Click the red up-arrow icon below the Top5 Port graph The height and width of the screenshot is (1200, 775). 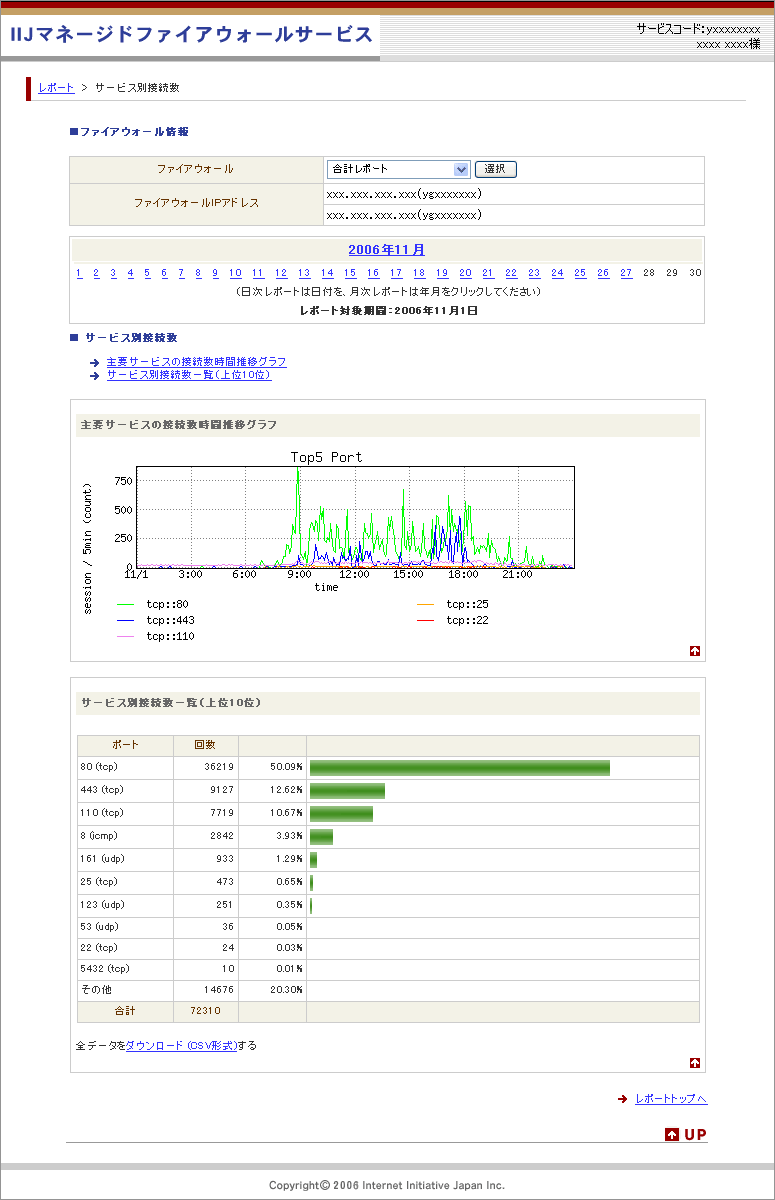pos(695,651)
